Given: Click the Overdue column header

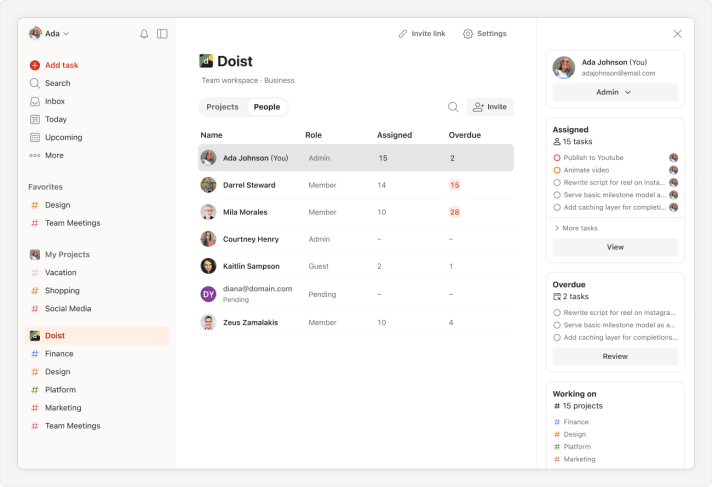Looking at the screenshot, I should pos(465,135).
